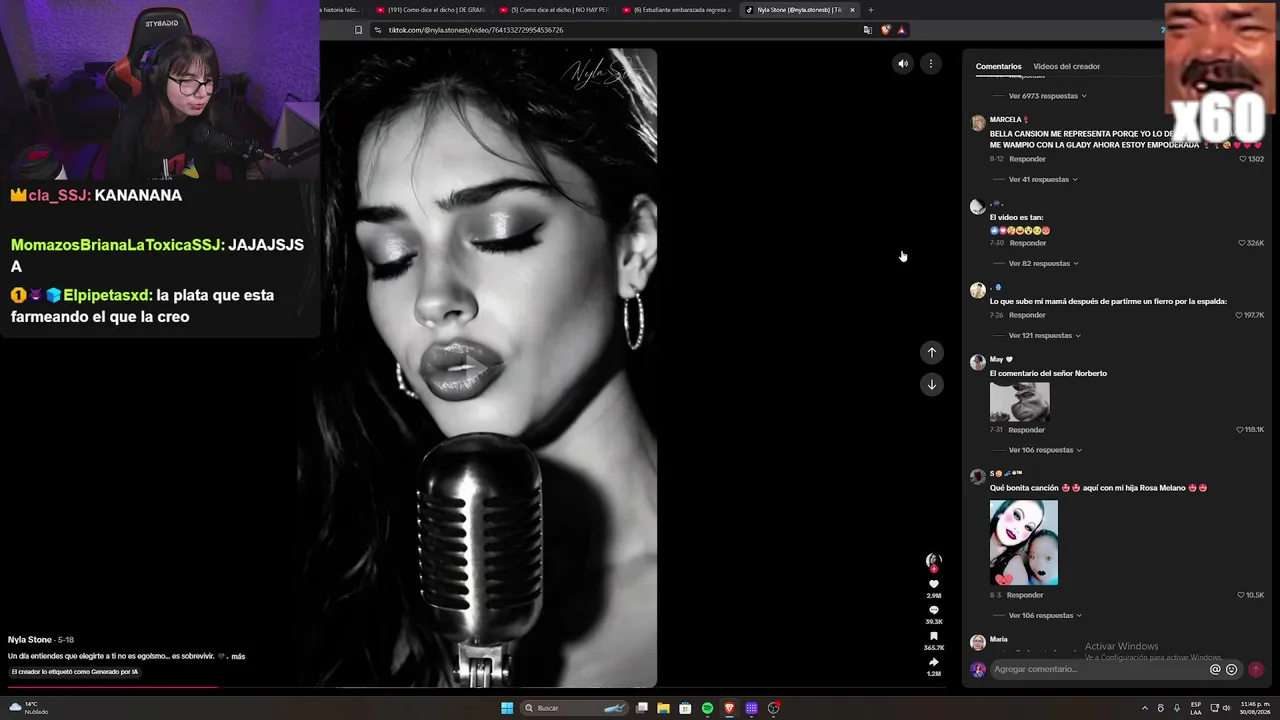Reply to MARCELA's comment via Responder
Viewport: 1280px width, 720px height.
(x=1027, y=159)
